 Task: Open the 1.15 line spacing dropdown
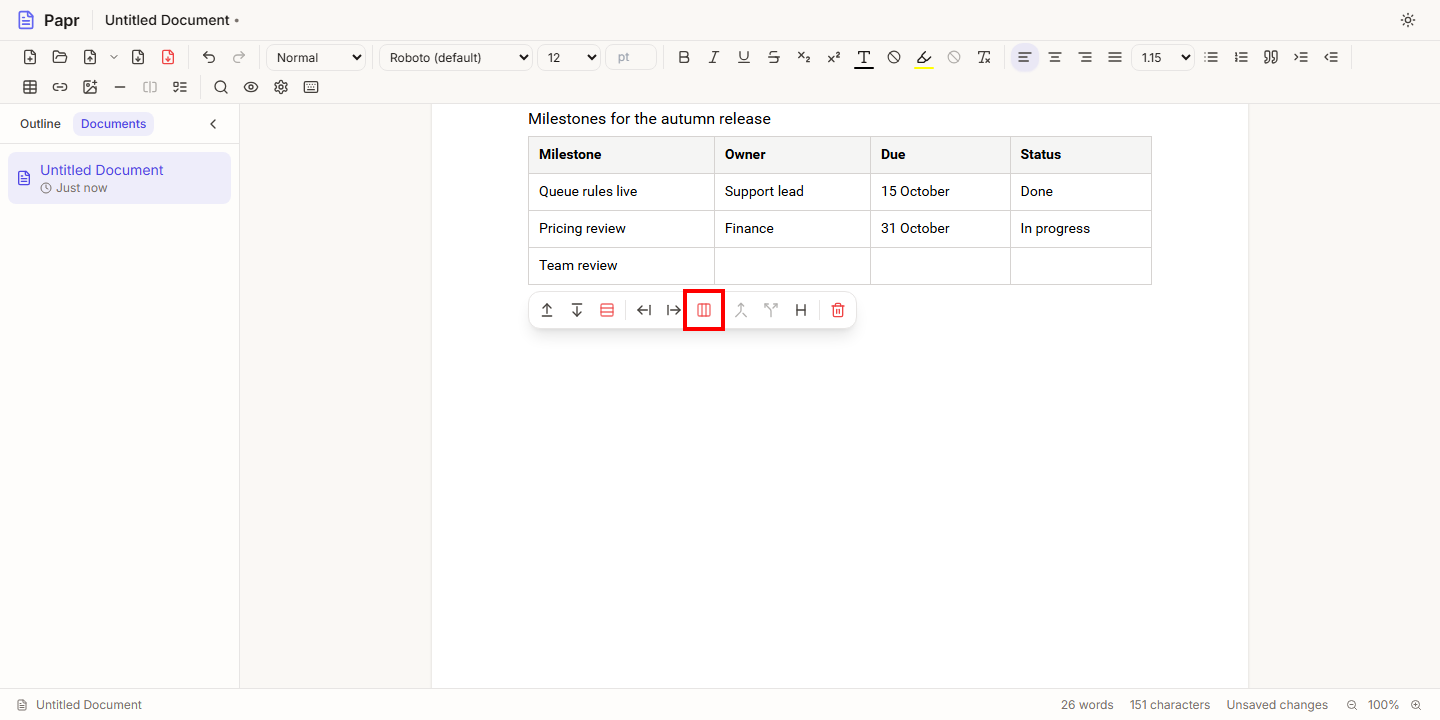point(1163,57)
